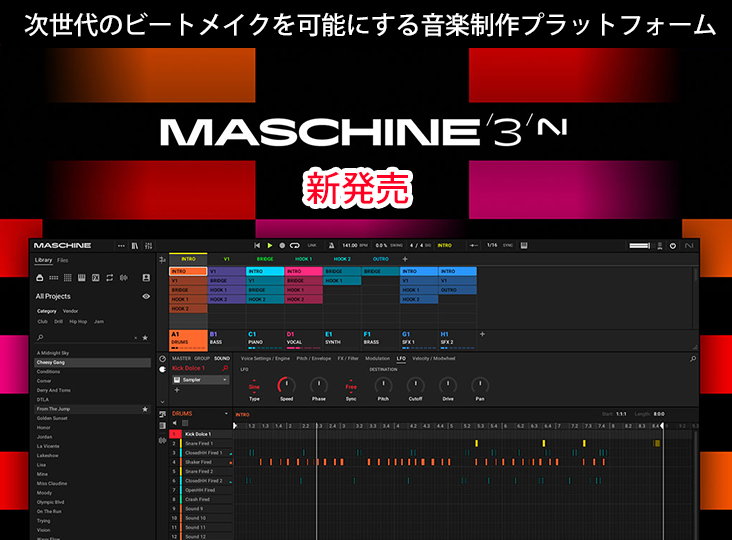Open the Sampler plug-in dropdown

pos(201,380)
